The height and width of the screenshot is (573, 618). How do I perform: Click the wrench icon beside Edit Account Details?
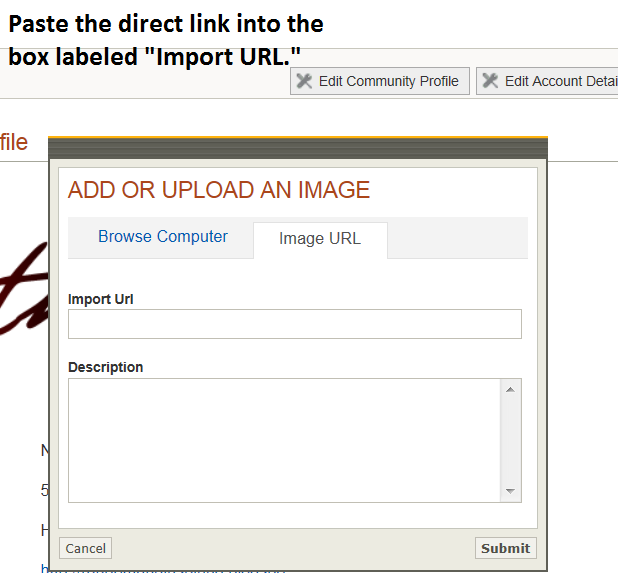[490, 81]
